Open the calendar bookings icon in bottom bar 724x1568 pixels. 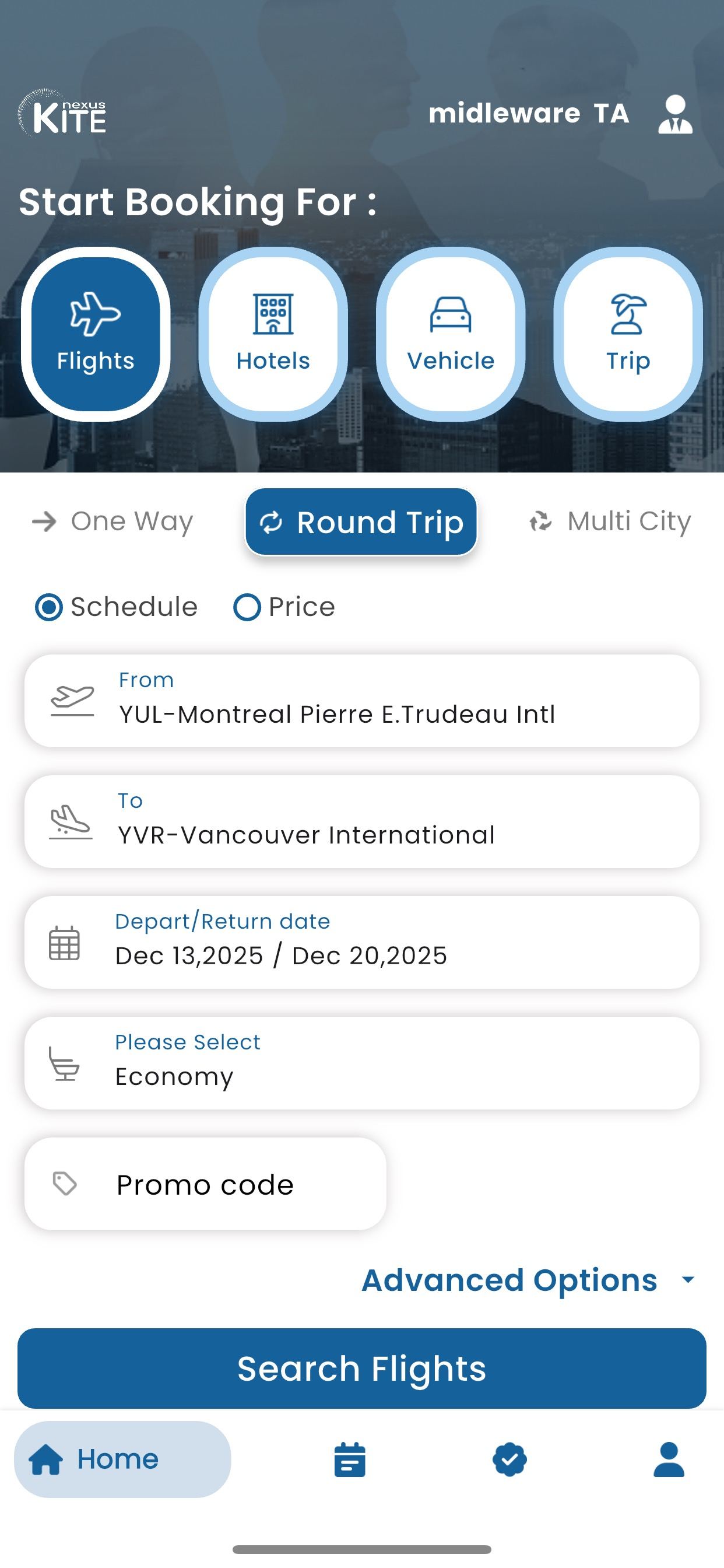click(350, 1459)
